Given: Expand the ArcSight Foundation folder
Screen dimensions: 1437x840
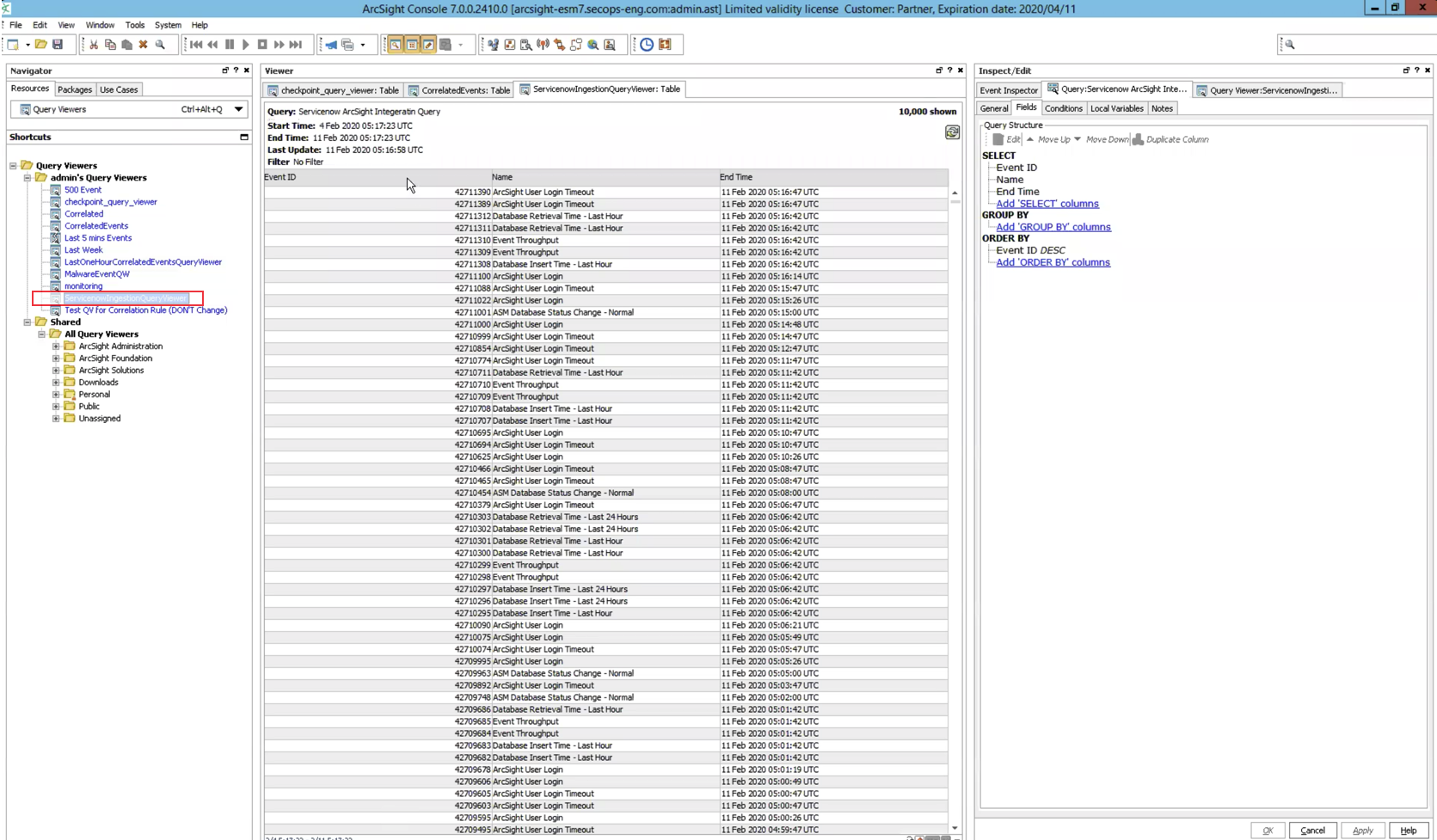Looking at the screenshot, I should pyautogui.click(x=56, y=359).
